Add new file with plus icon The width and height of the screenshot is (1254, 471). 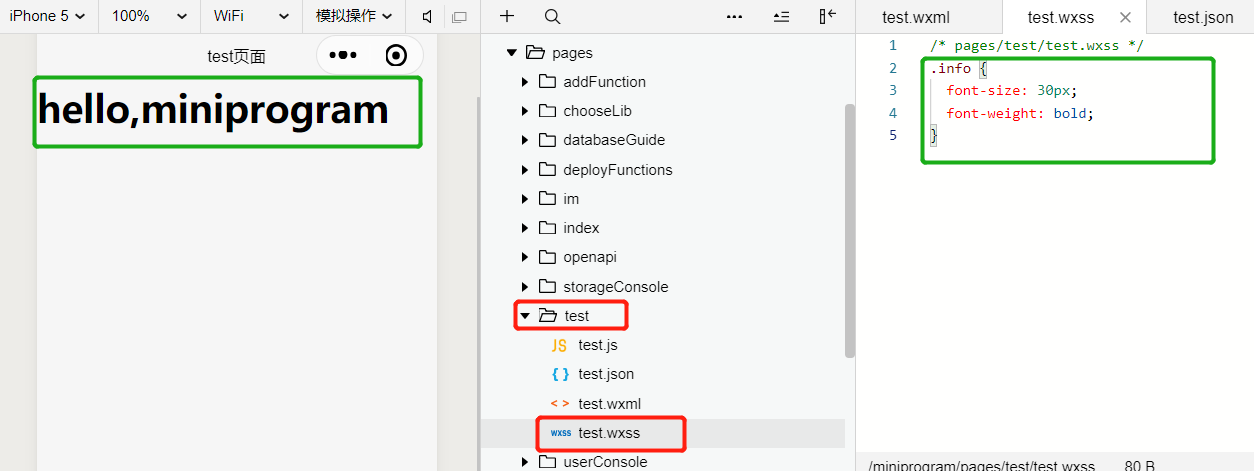[507, 16]
